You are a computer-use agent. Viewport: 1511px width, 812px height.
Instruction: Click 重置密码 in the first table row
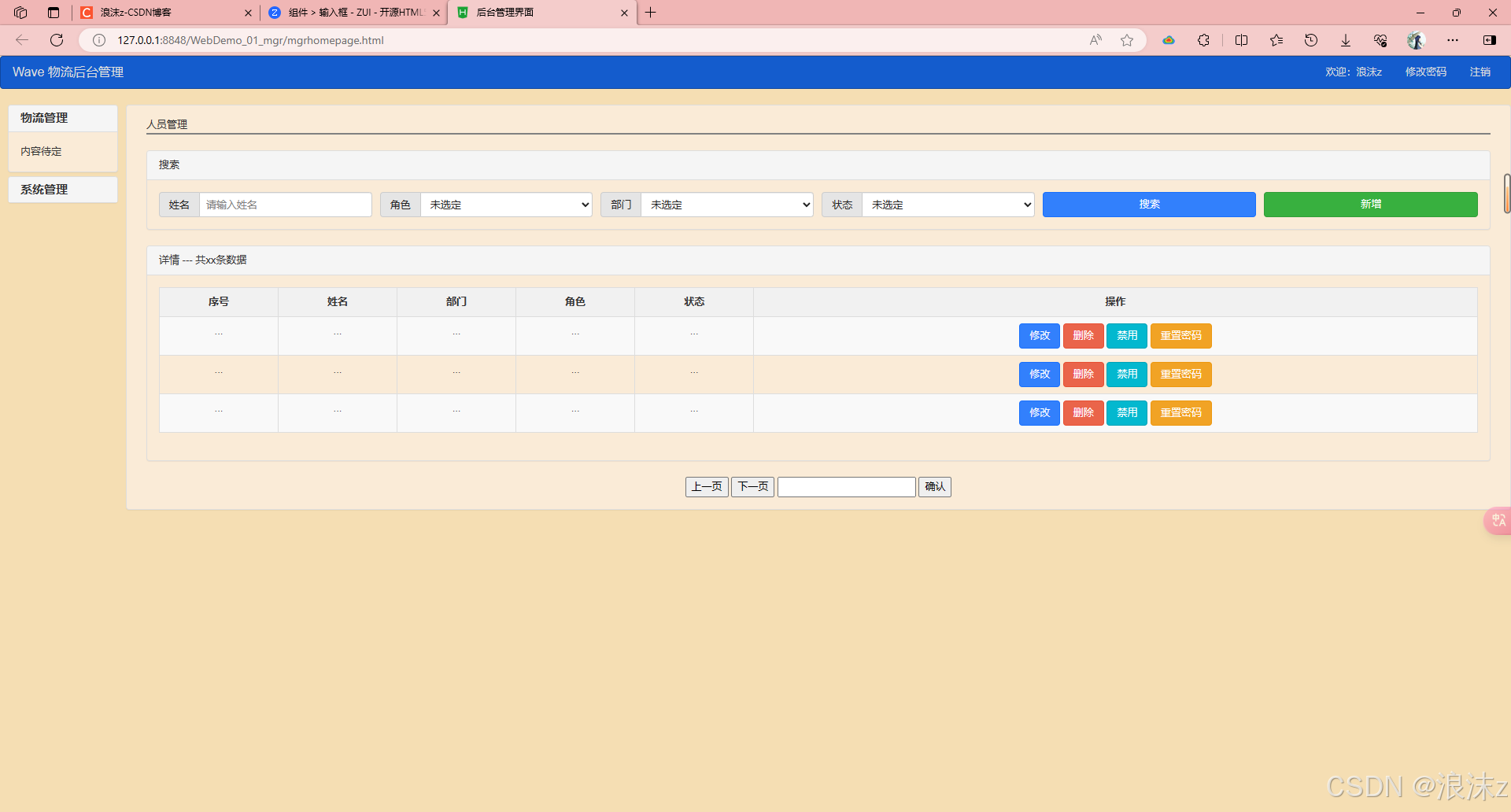click(1180, 336)
